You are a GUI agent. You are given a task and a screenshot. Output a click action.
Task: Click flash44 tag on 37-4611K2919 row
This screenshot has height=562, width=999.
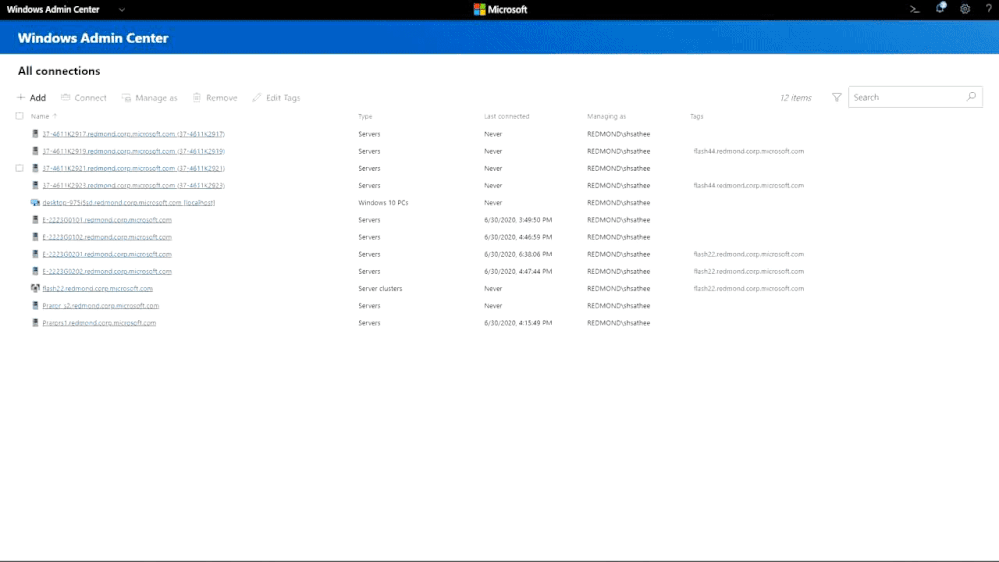coord(749,151)
